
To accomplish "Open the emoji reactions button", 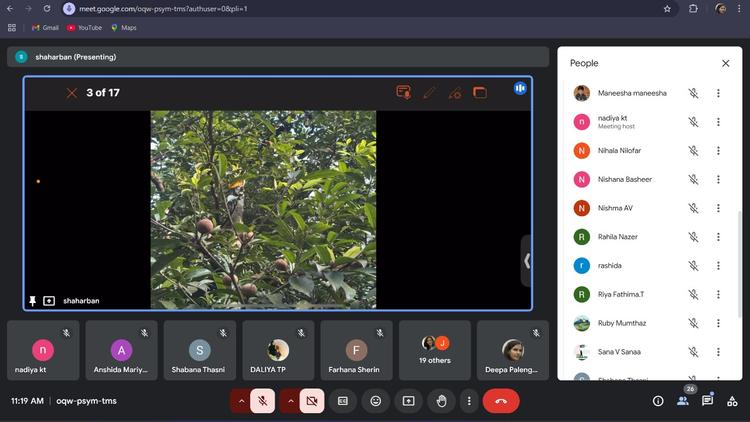I will 376,401.
